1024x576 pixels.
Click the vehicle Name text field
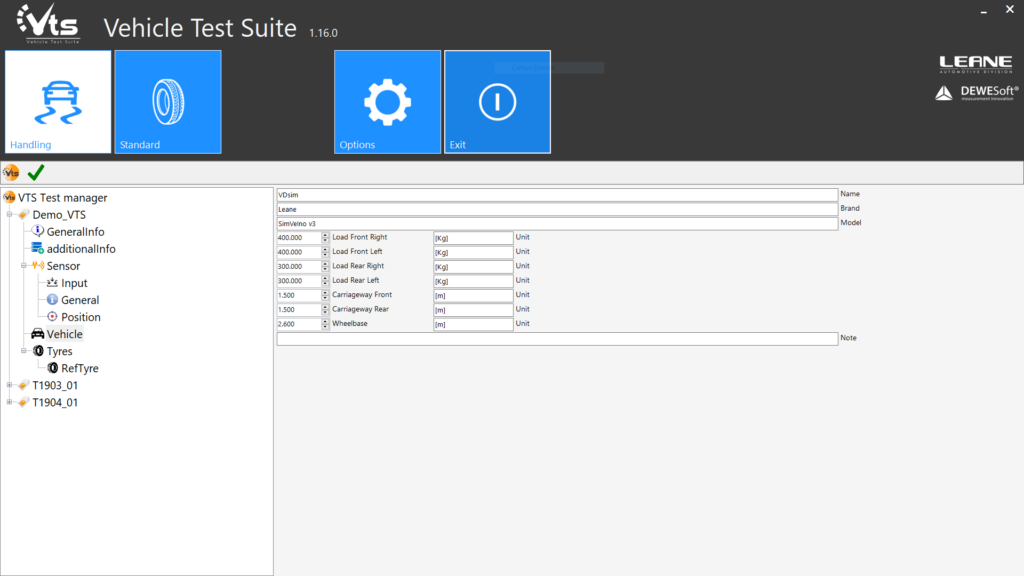click(x=556, y=194)
